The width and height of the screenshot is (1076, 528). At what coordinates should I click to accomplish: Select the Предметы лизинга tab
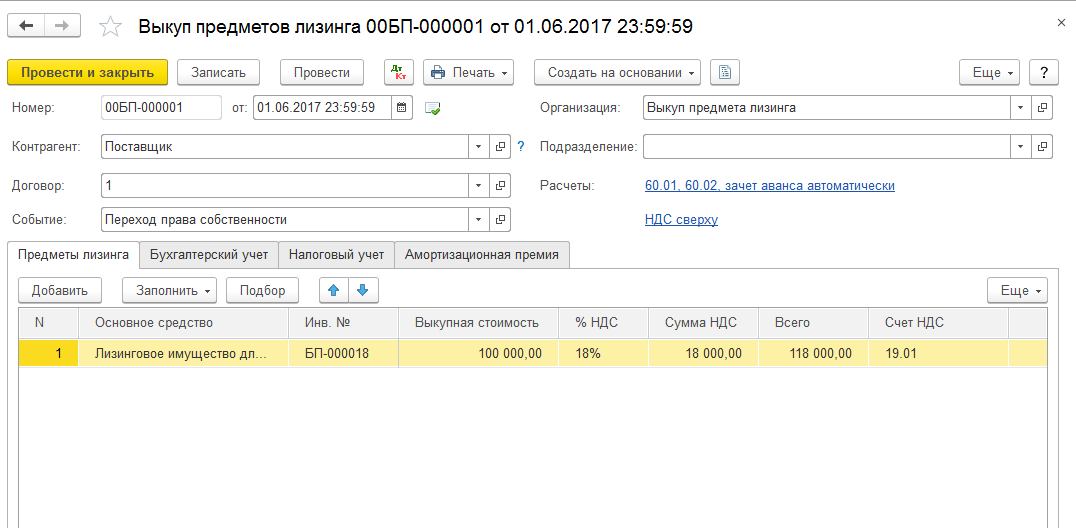tap(73, 254)
